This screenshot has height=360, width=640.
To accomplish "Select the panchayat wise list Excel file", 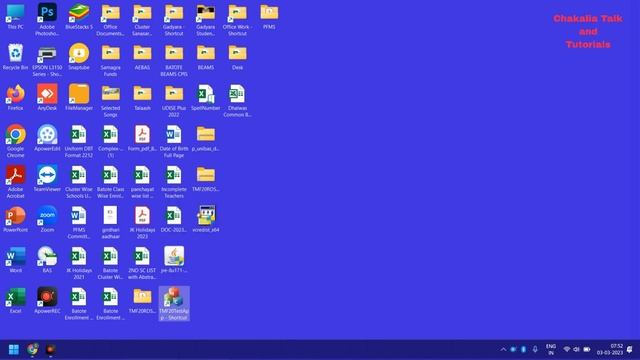I will tap(142, 182).
